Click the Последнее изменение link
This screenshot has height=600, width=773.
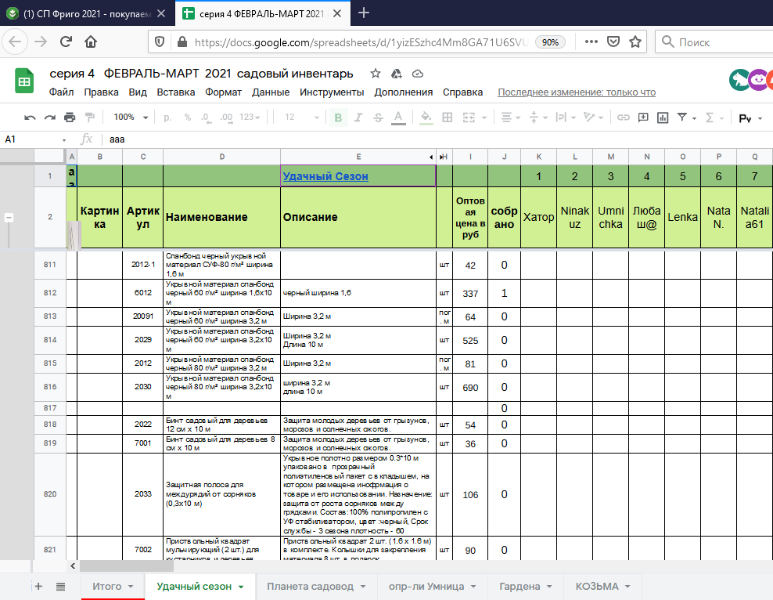(576, 92)
